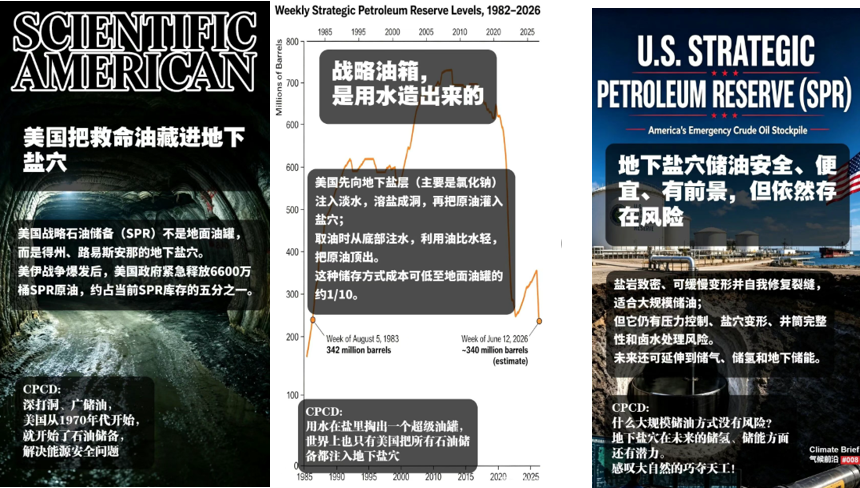Screen dimensions: 860x488
Task: Click subtitle "America's Emergency Crude Oil Stockpile"
Action: pos(727,130)
